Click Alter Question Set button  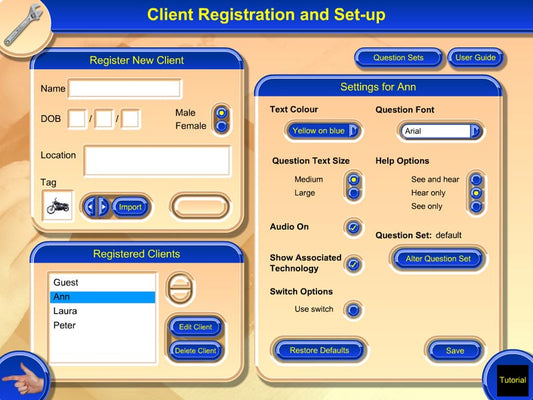tap(438, 259)
